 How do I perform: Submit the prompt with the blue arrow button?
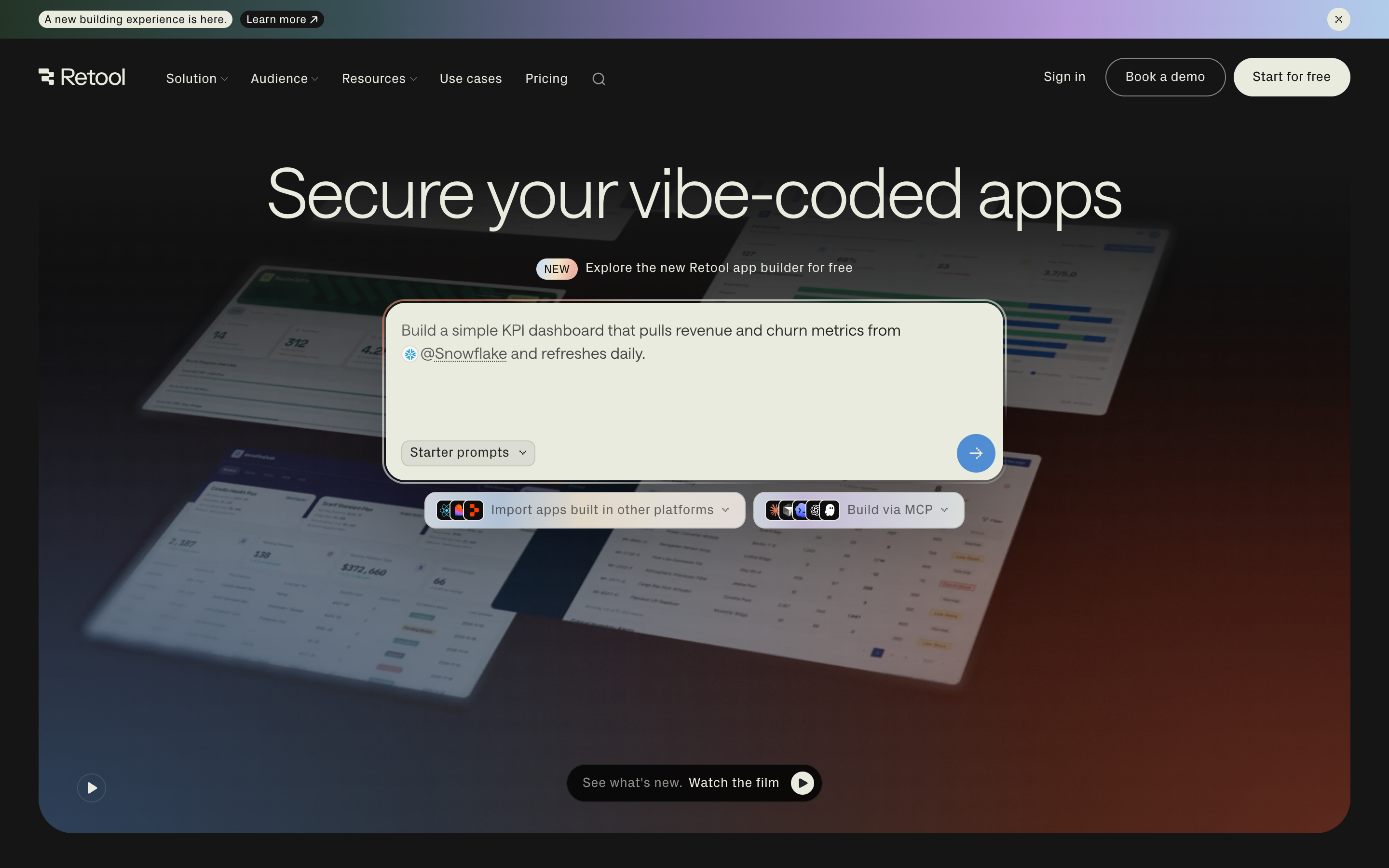coord(976,453)
